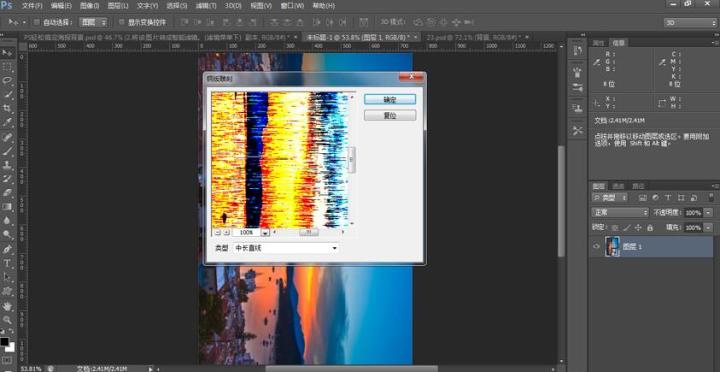The width and height of the screenshot is (720, 372).
Task: Open the 窗口(W) menu
Action: pos(292,6)
